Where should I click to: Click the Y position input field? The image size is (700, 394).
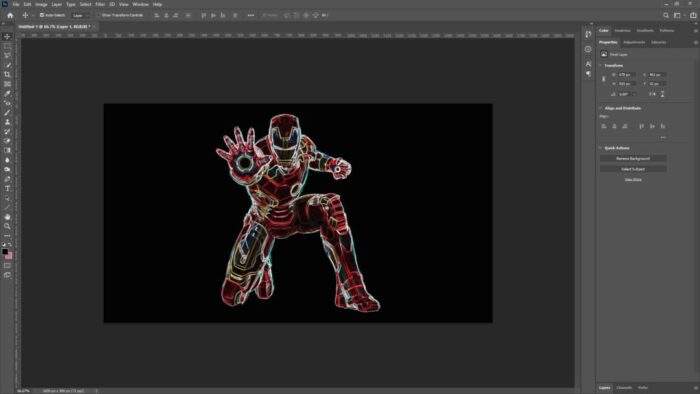(657, 84)
